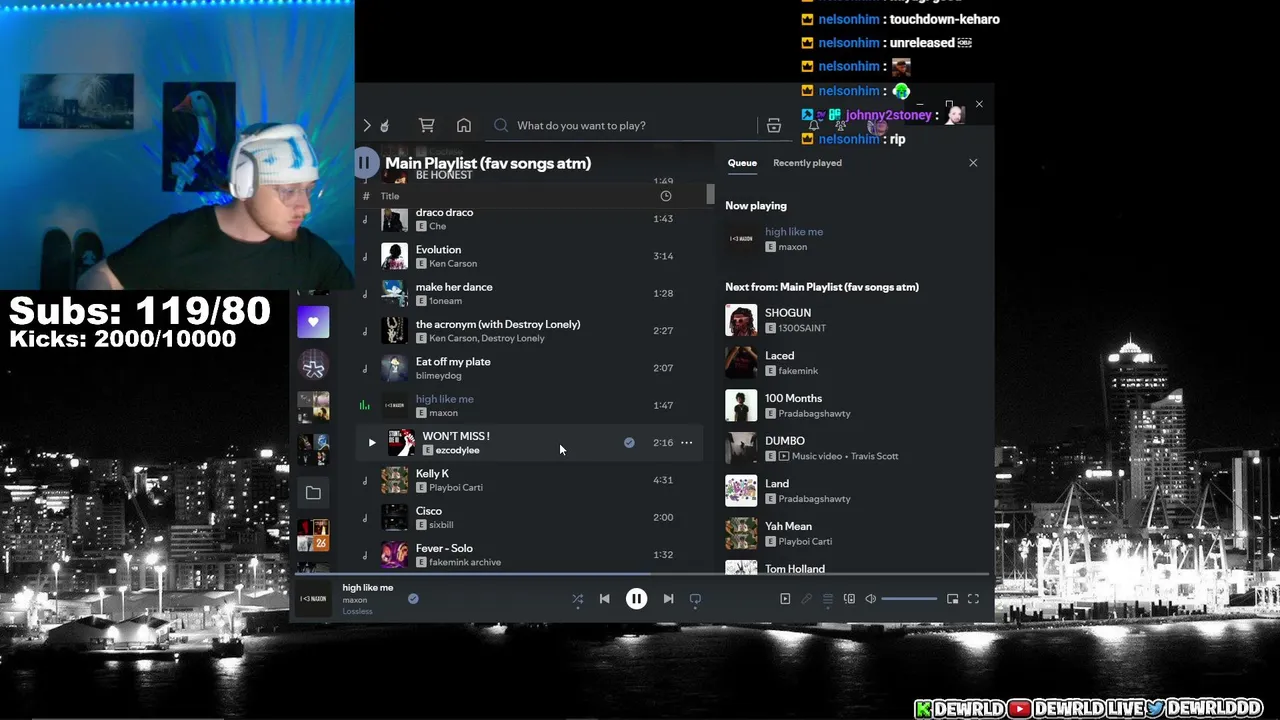Play 100 Months from the queue

pos(855,405)
